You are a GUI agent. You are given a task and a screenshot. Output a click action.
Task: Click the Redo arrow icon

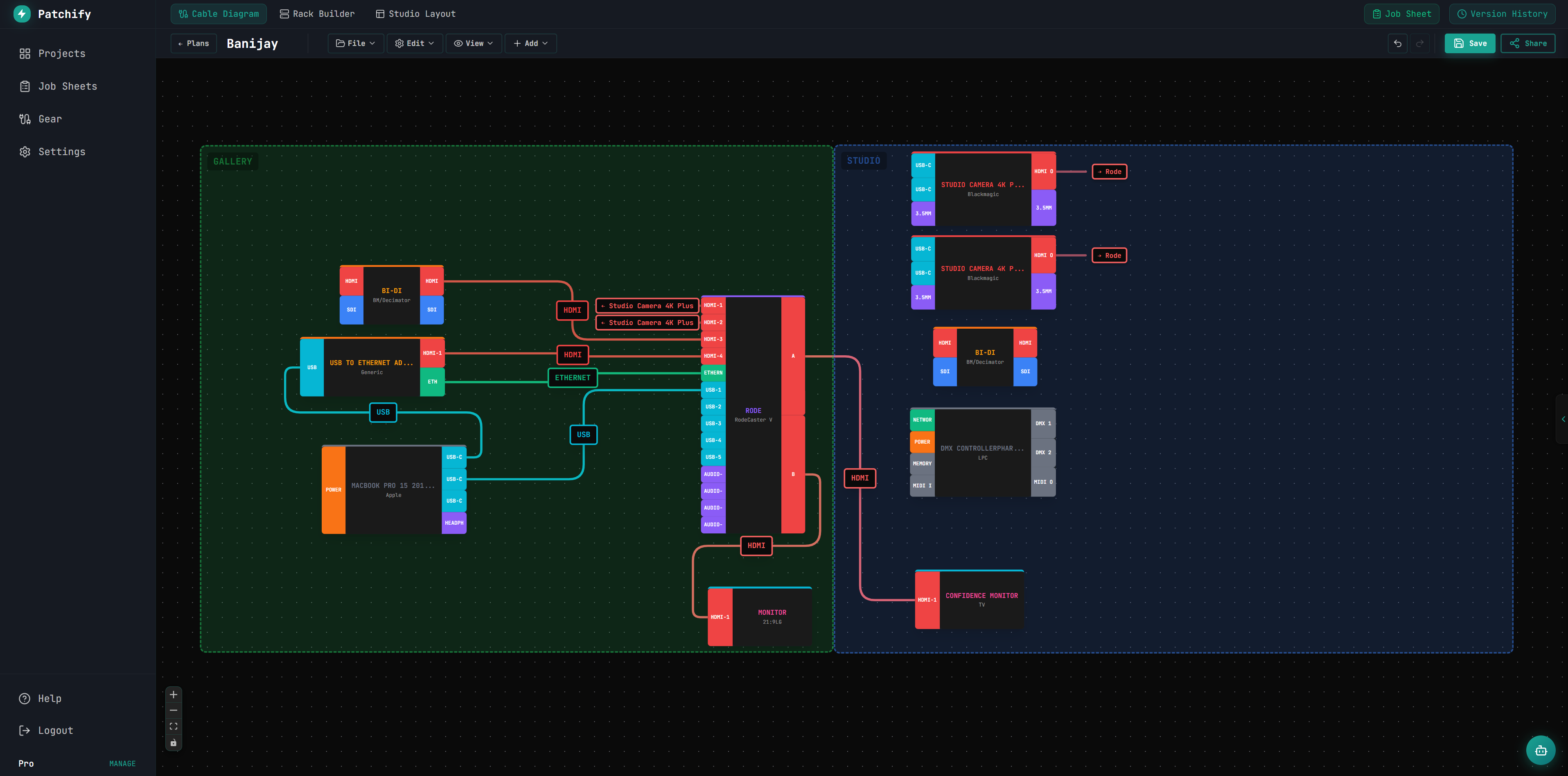click(1420, 43)
